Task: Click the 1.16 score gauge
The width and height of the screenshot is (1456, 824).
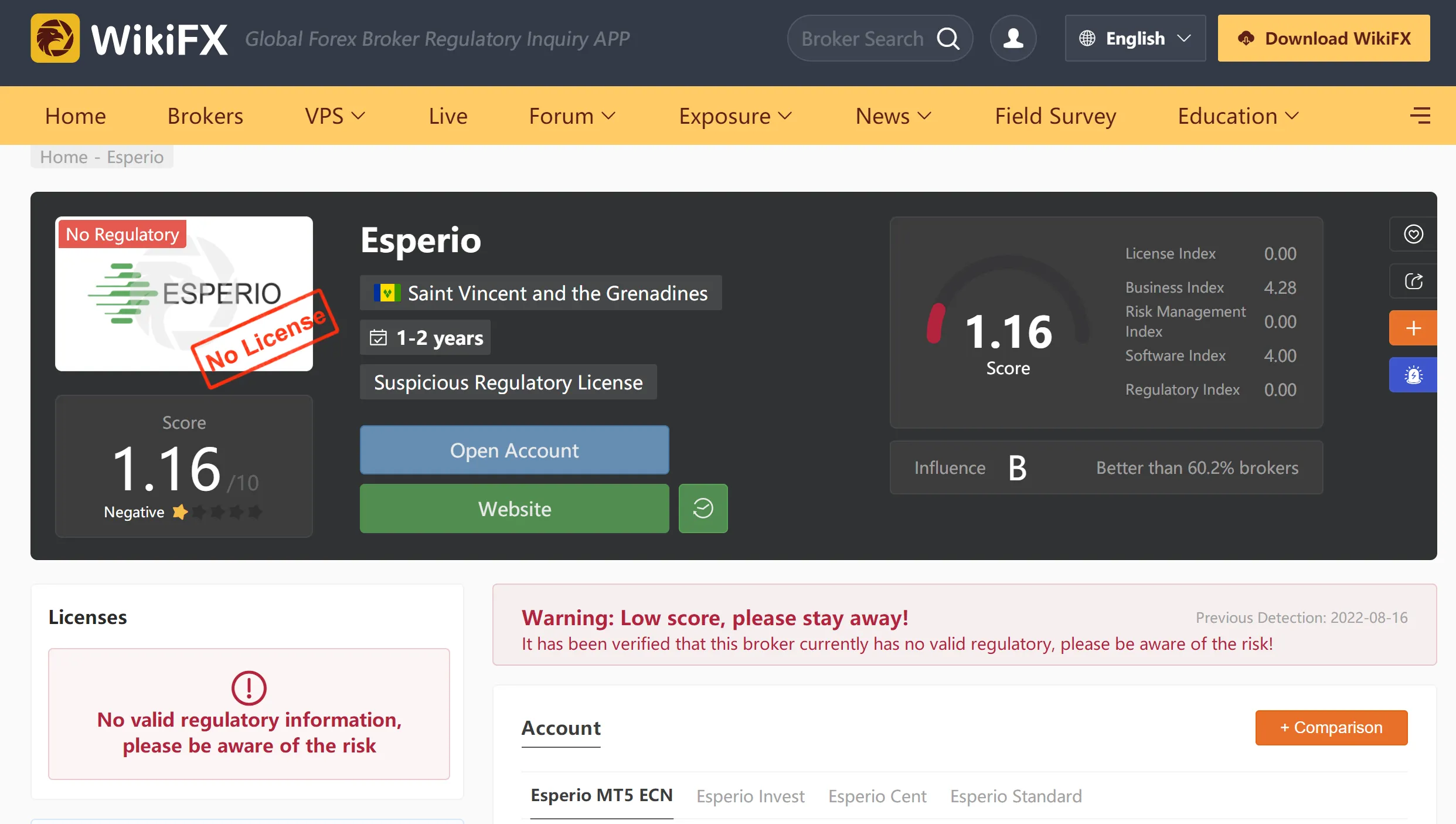Action: click(1008, 317)
